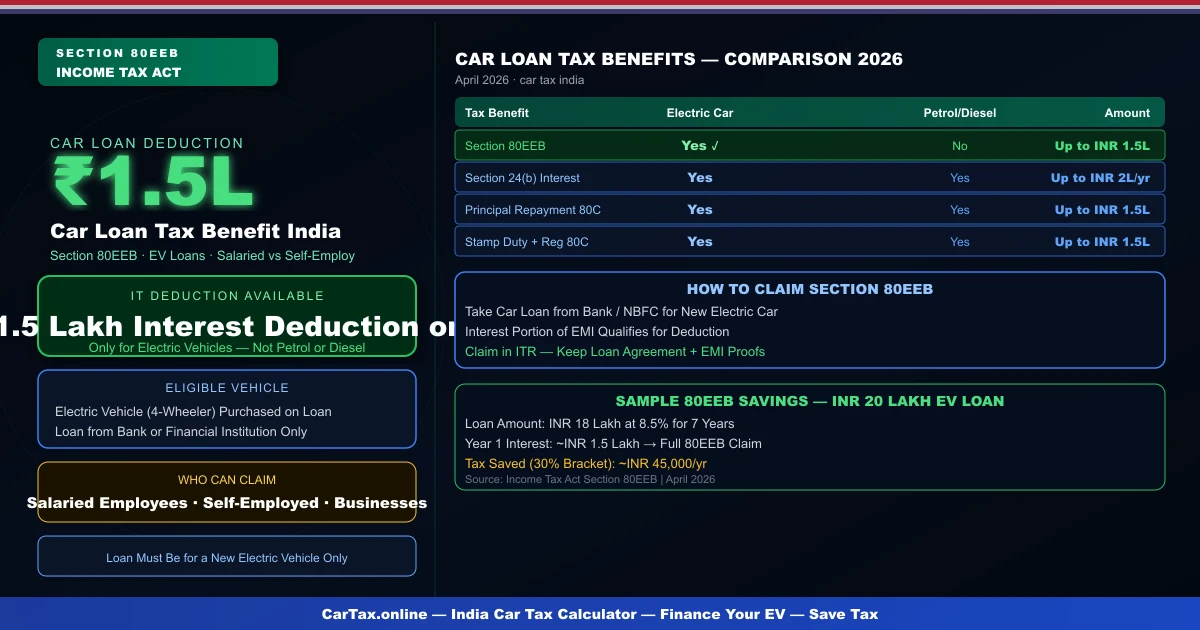The width and height of the screenshot is (1200, 630).
Task: Collapse the Loan Must Be for New Electric Vehicle card
Action: [227, 556]
